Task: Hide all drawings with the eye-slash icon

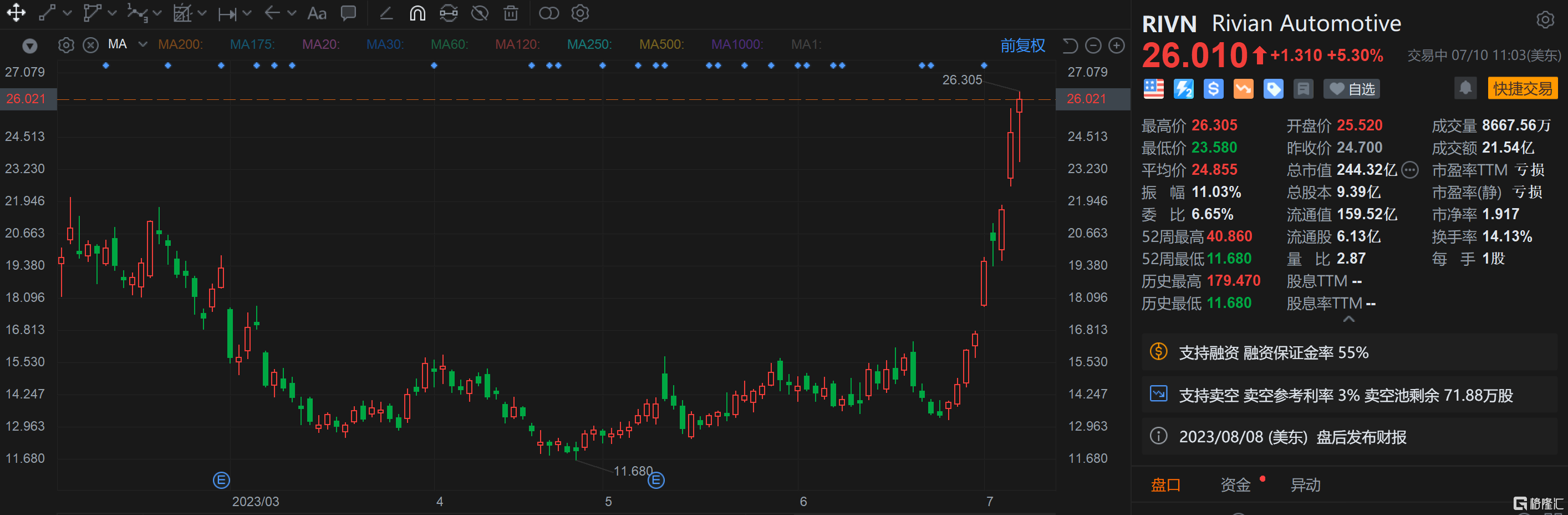Action: (480, 13)
